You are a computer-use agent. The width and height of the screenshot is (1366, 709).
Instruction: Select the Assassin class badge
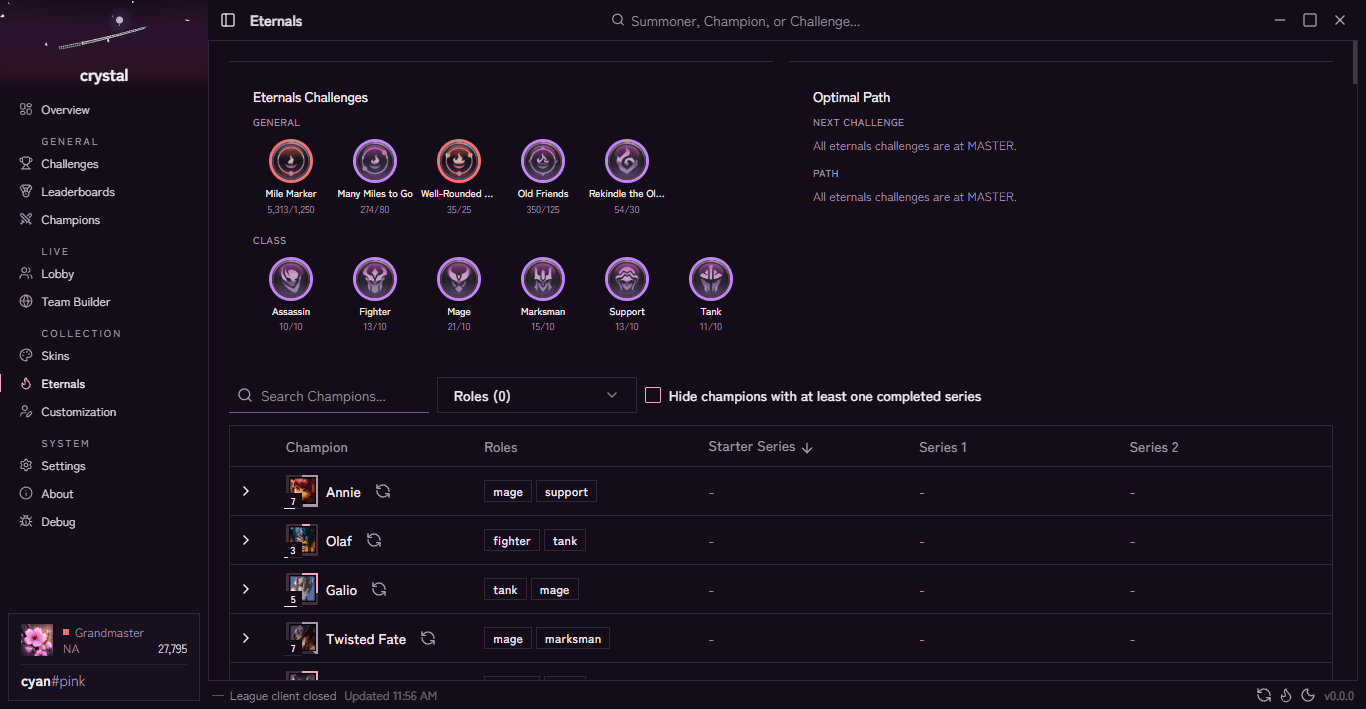coord(291,279)
